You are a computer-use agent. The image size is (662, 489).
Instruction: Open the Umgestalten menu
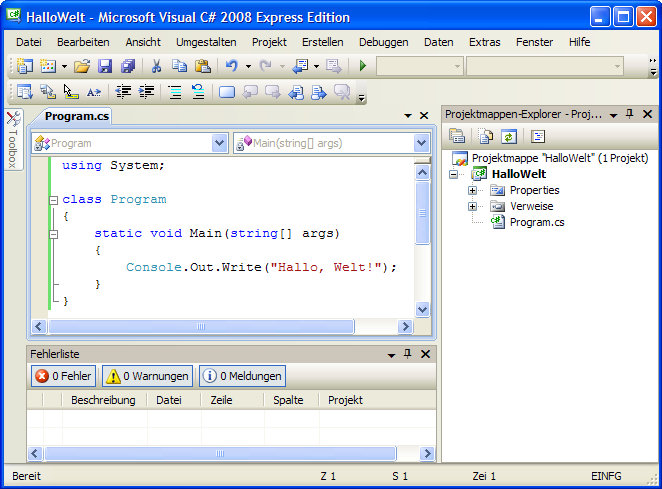206,42
